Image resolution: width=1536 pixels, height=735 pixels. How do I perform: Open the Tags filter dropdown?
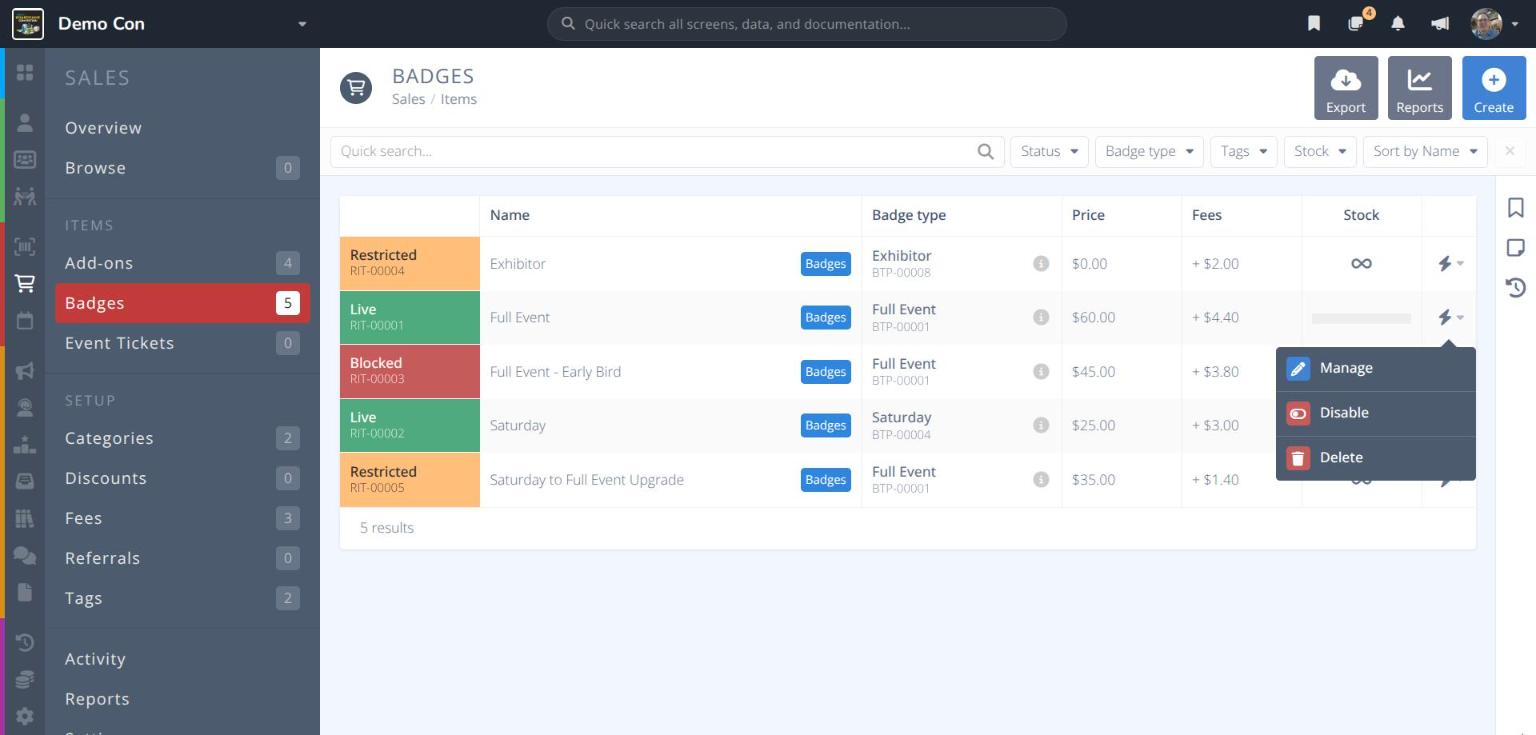(1244, 152)
